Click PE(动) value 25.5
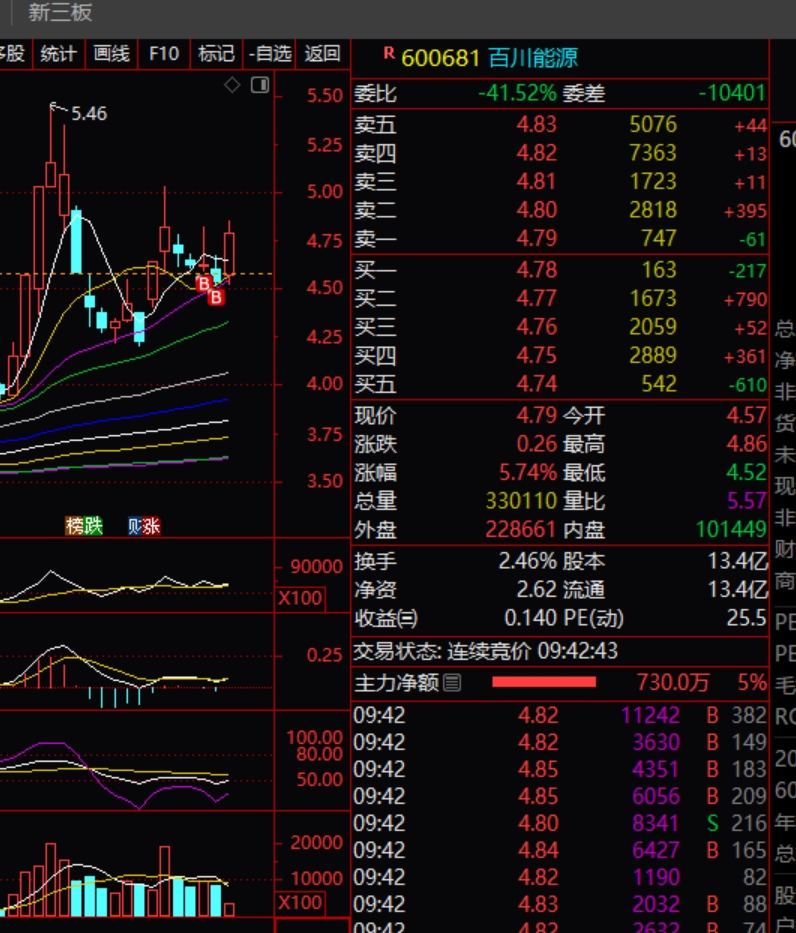This screenshot has width=796, height=933. coord(746,618)
